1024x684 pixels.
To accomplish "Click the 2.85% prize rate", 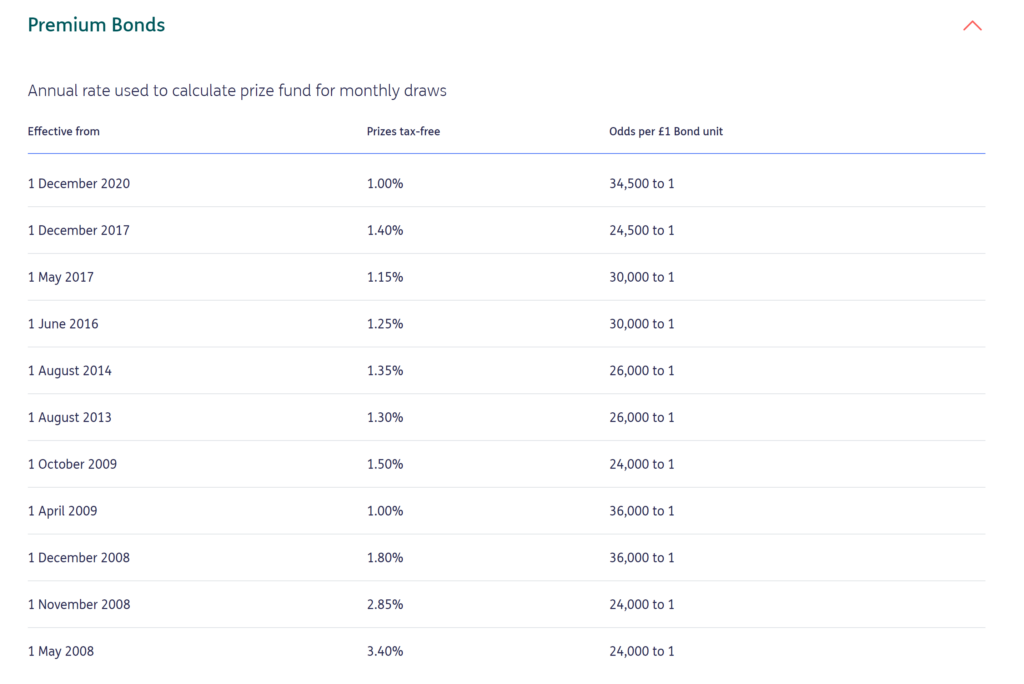I will tap(385, 605).
